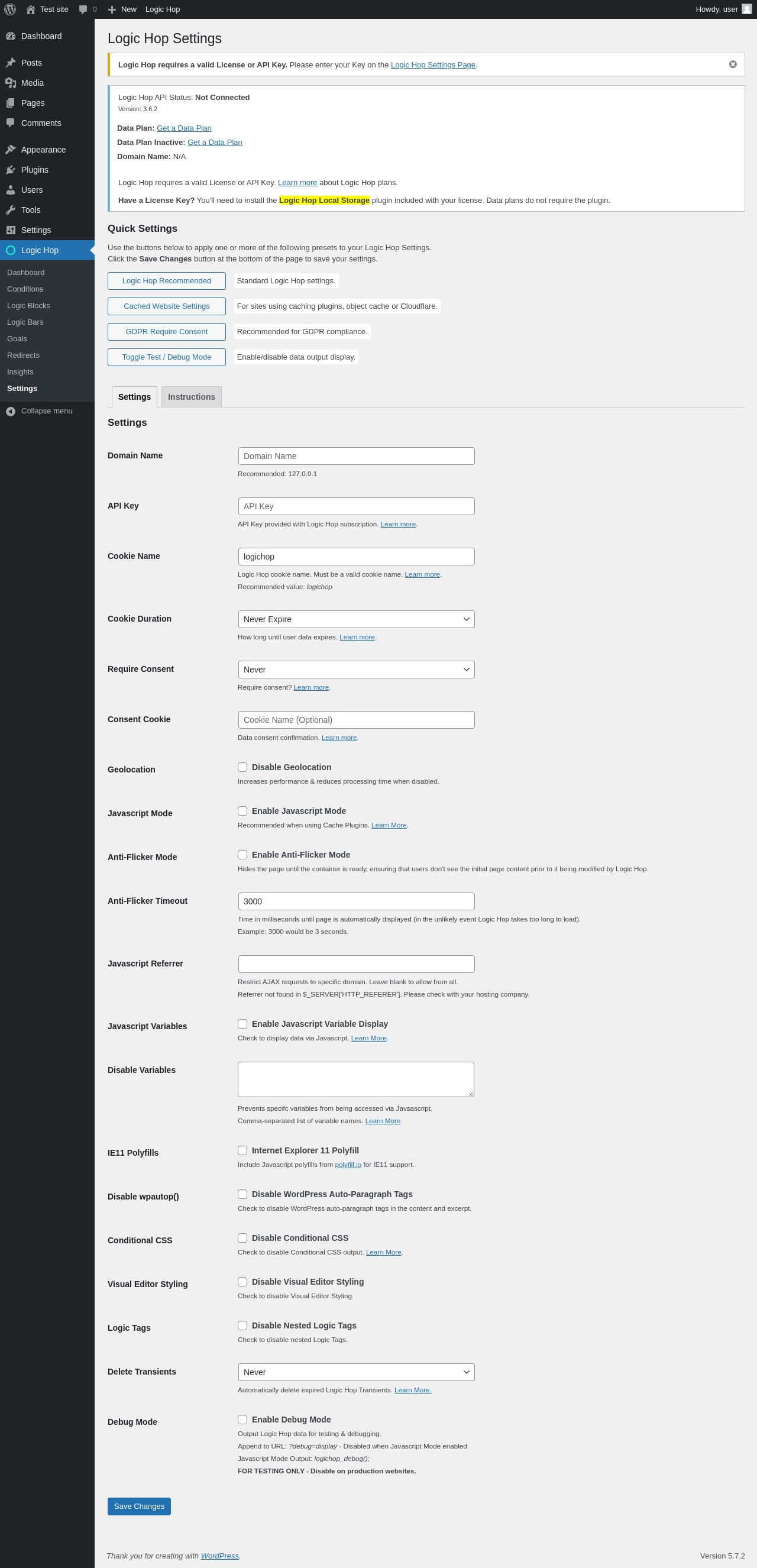Open the Delete Transients dropdown
The width and height of the screenshot is (757, 1568).
click(356, 1372)
